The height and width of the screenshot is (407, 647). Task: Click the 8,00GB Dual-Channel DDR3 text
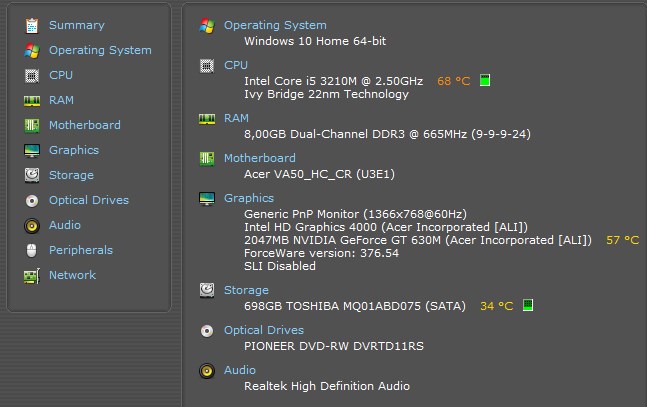[x=387, y=134]
